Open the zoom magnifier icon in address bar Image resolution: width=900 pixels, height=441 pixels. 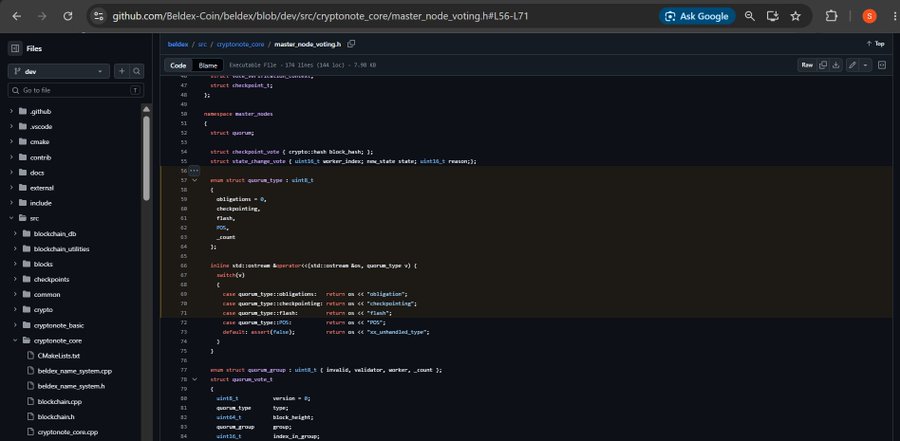(749, 16)
